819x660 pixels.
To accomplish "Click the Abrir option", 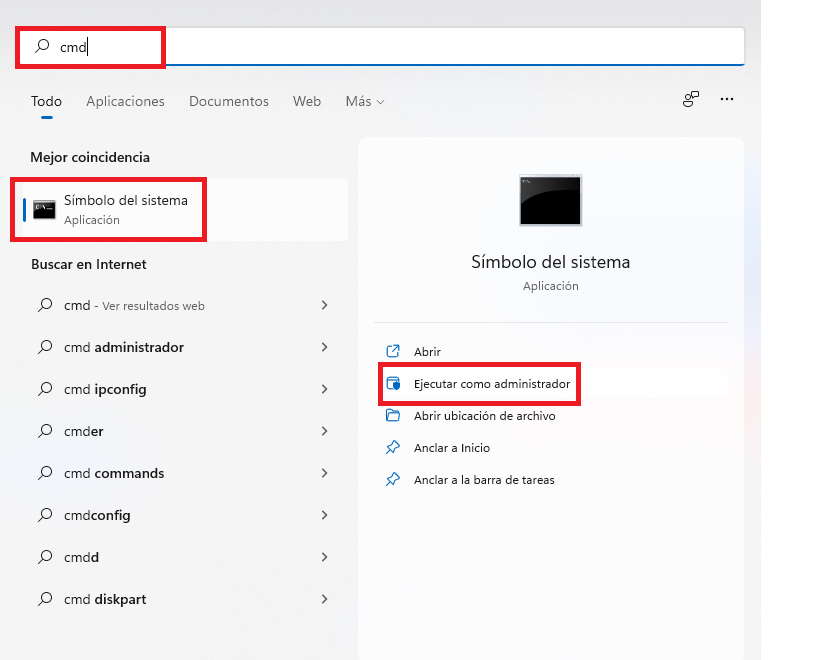I will (x=425, y=351).
